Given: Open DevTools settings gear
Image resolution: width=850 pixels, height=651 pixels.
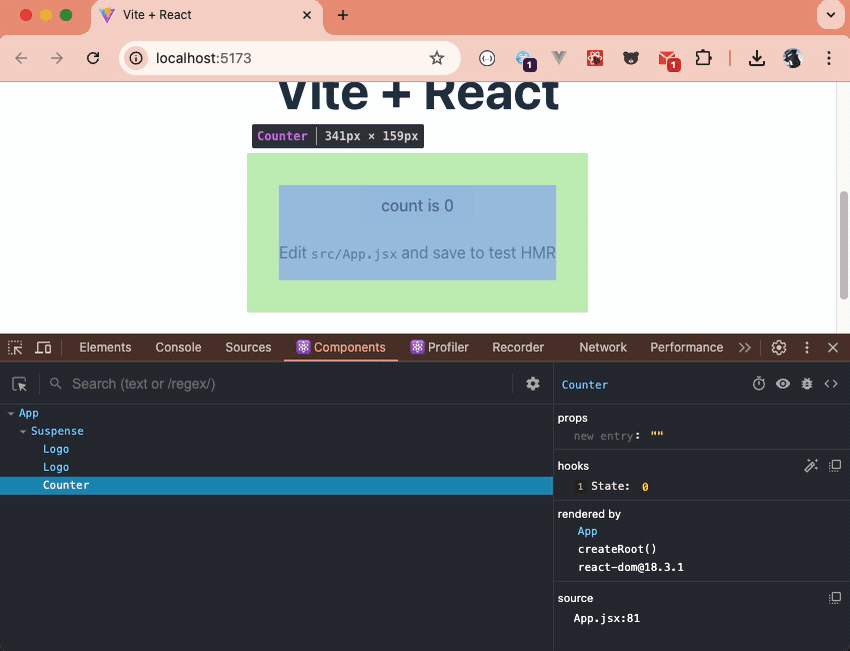Looking at the screenshot, I should (x=779, y=347).
